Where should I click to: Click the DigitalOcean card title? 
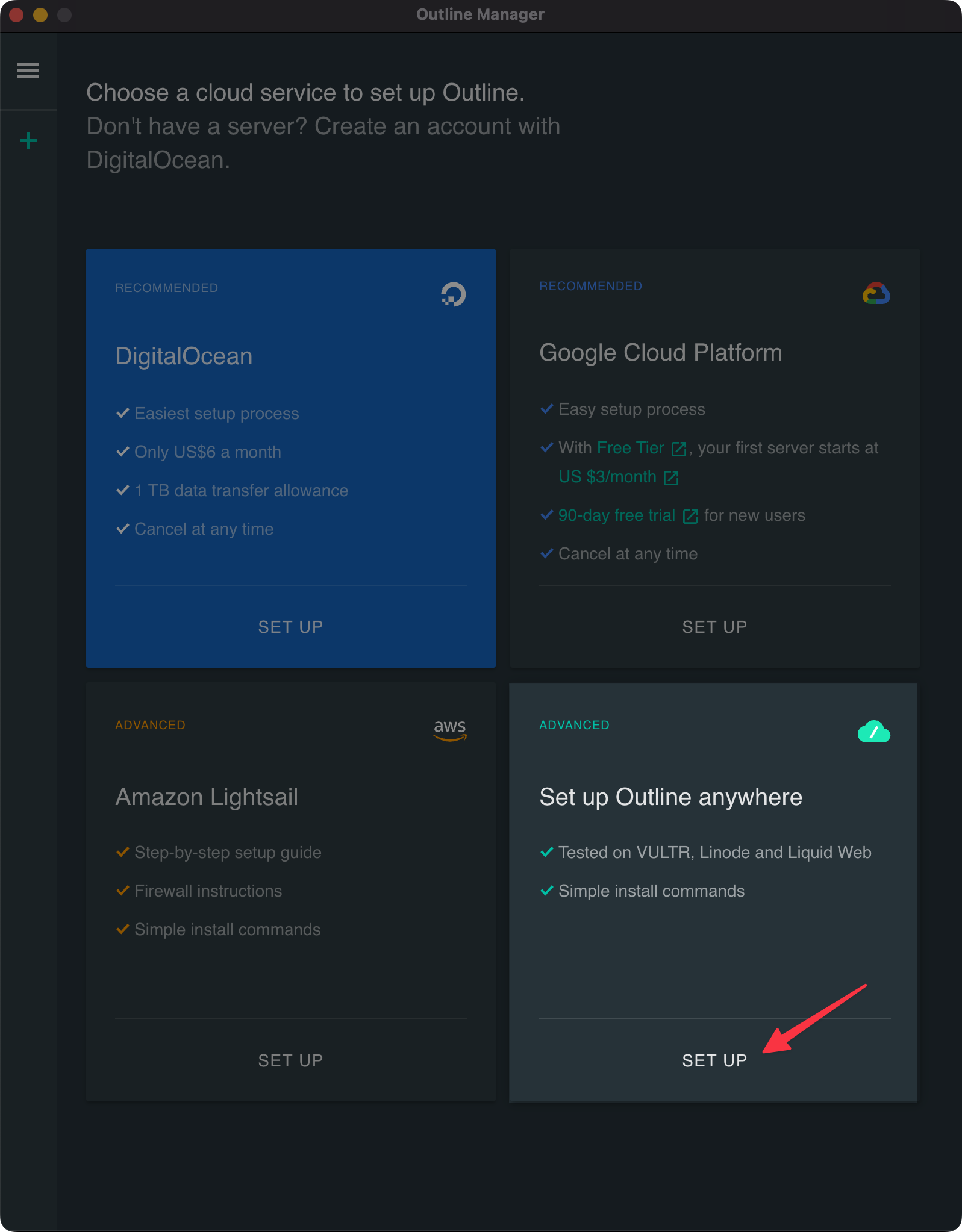coord(184,356)
